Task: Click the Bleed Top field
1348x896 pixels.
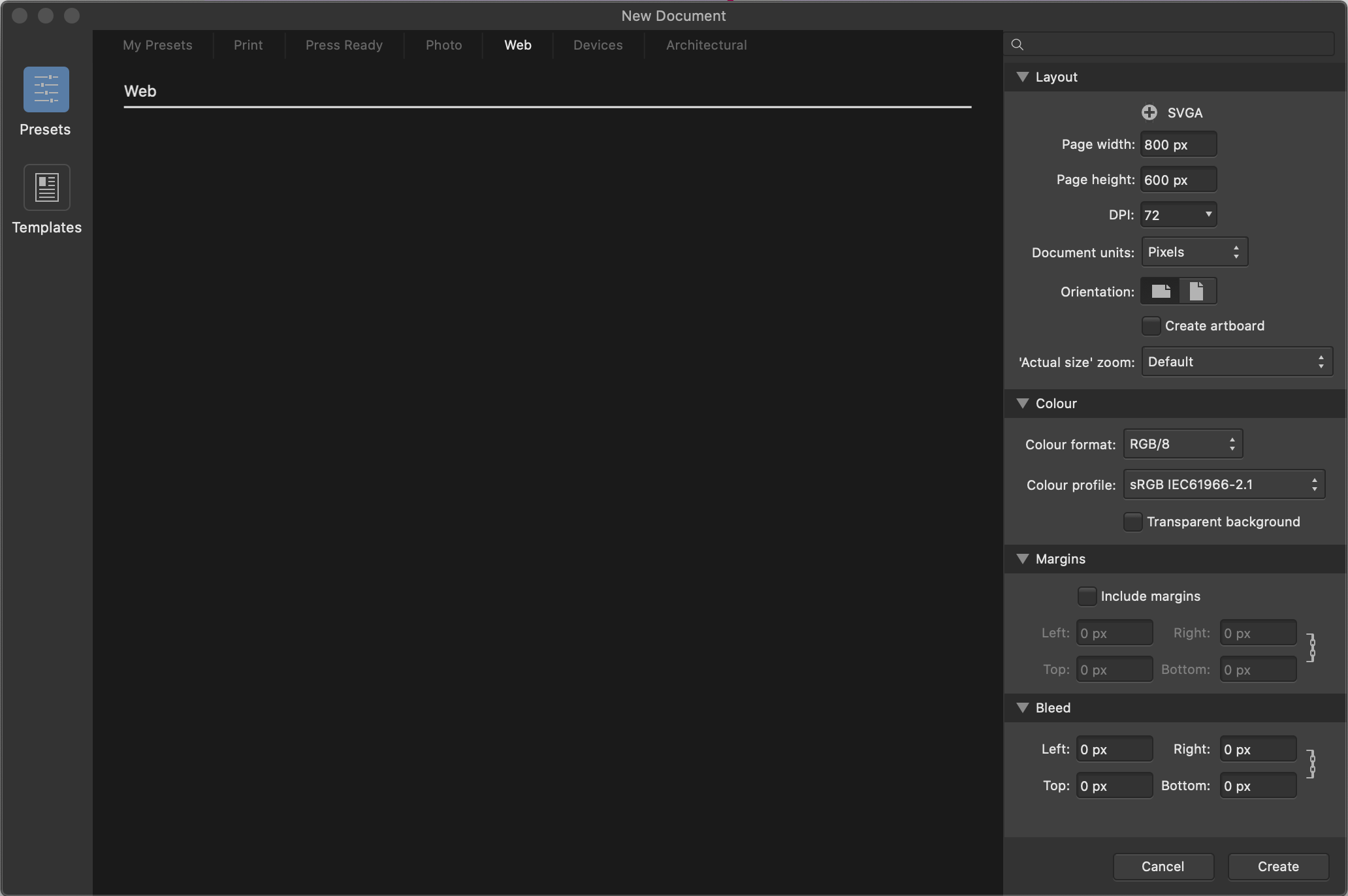Action: pos(1114,786)
